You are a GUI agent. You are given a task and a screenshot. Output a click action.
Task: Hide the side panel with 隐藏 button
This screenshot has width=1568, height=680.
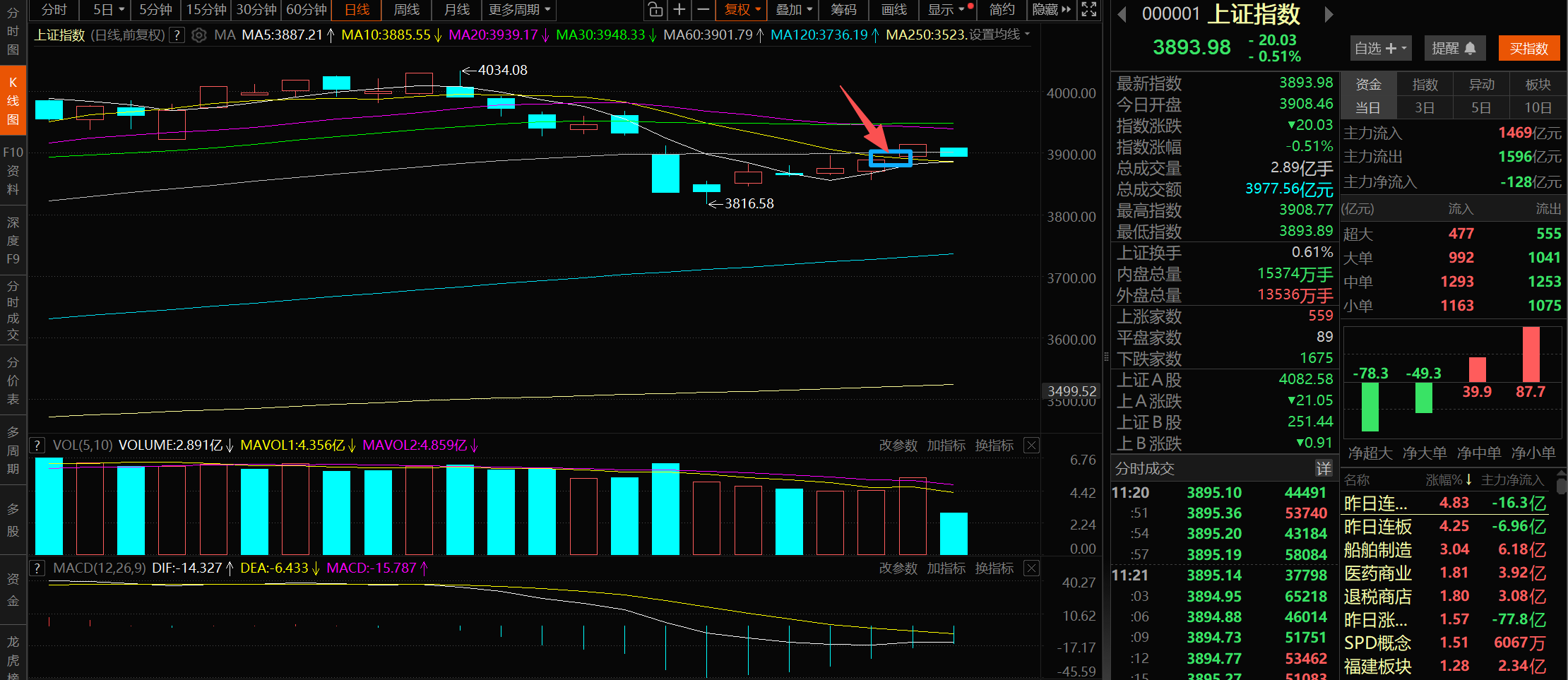1051,10
